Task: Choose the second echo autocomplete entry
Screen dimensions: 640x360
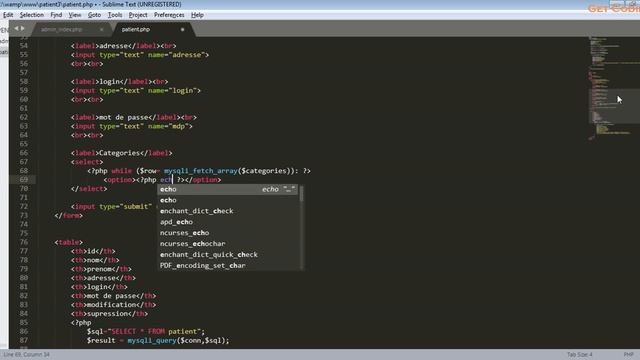Action: pos(228,200)
